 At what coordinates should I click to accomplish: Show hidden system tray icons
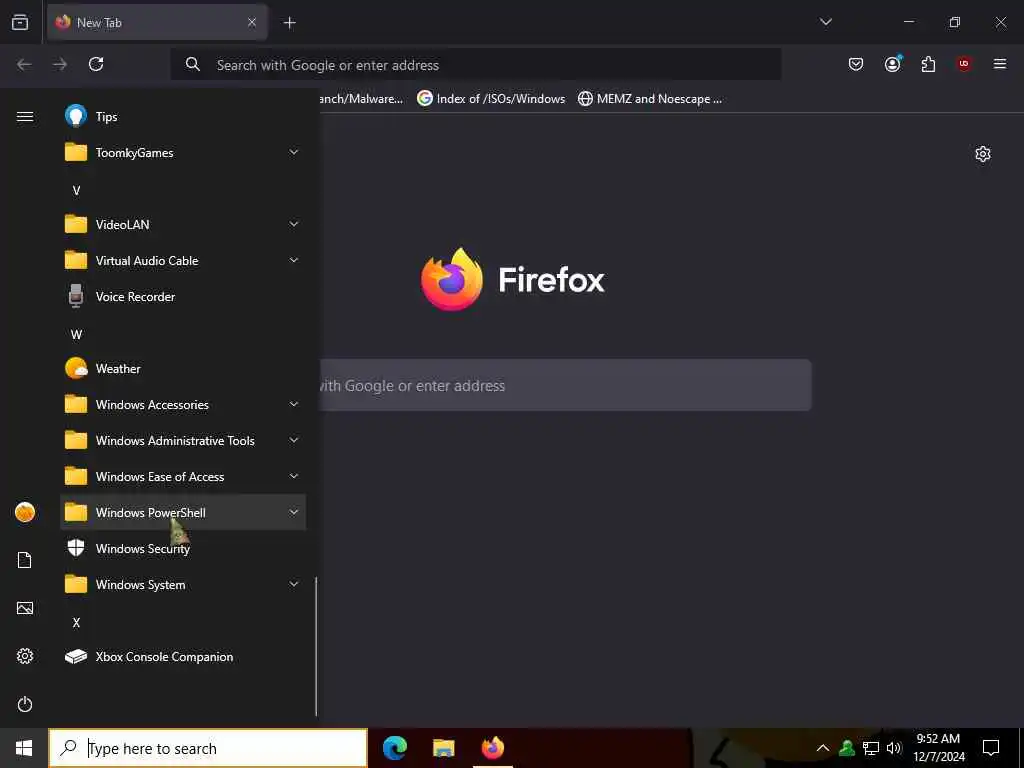[823, 748]
